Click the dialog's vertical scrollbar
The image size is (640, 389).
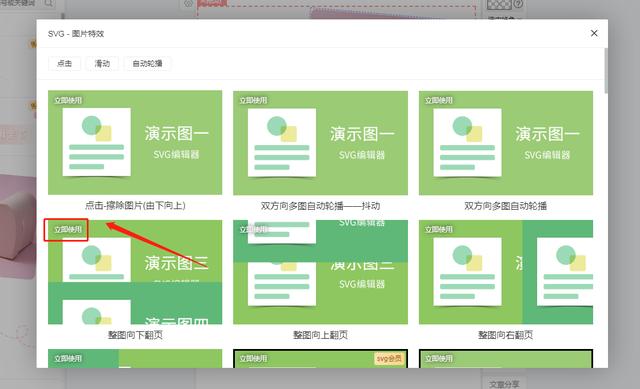606,71
